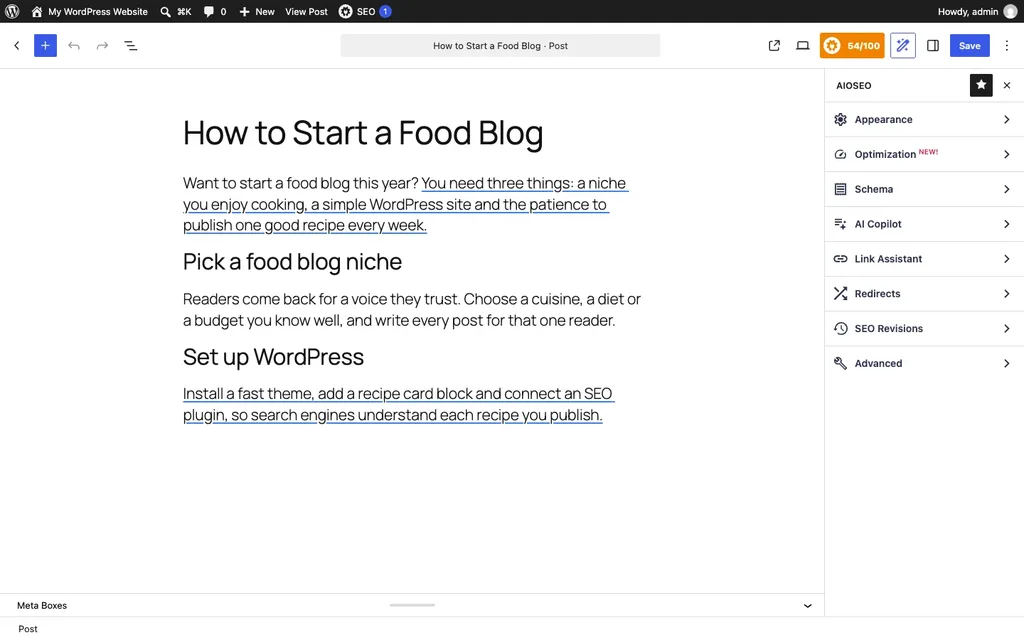Toggle the AIOSEO star pin button
This screenshot has height=640, width=1024.
tap(981, 85)
